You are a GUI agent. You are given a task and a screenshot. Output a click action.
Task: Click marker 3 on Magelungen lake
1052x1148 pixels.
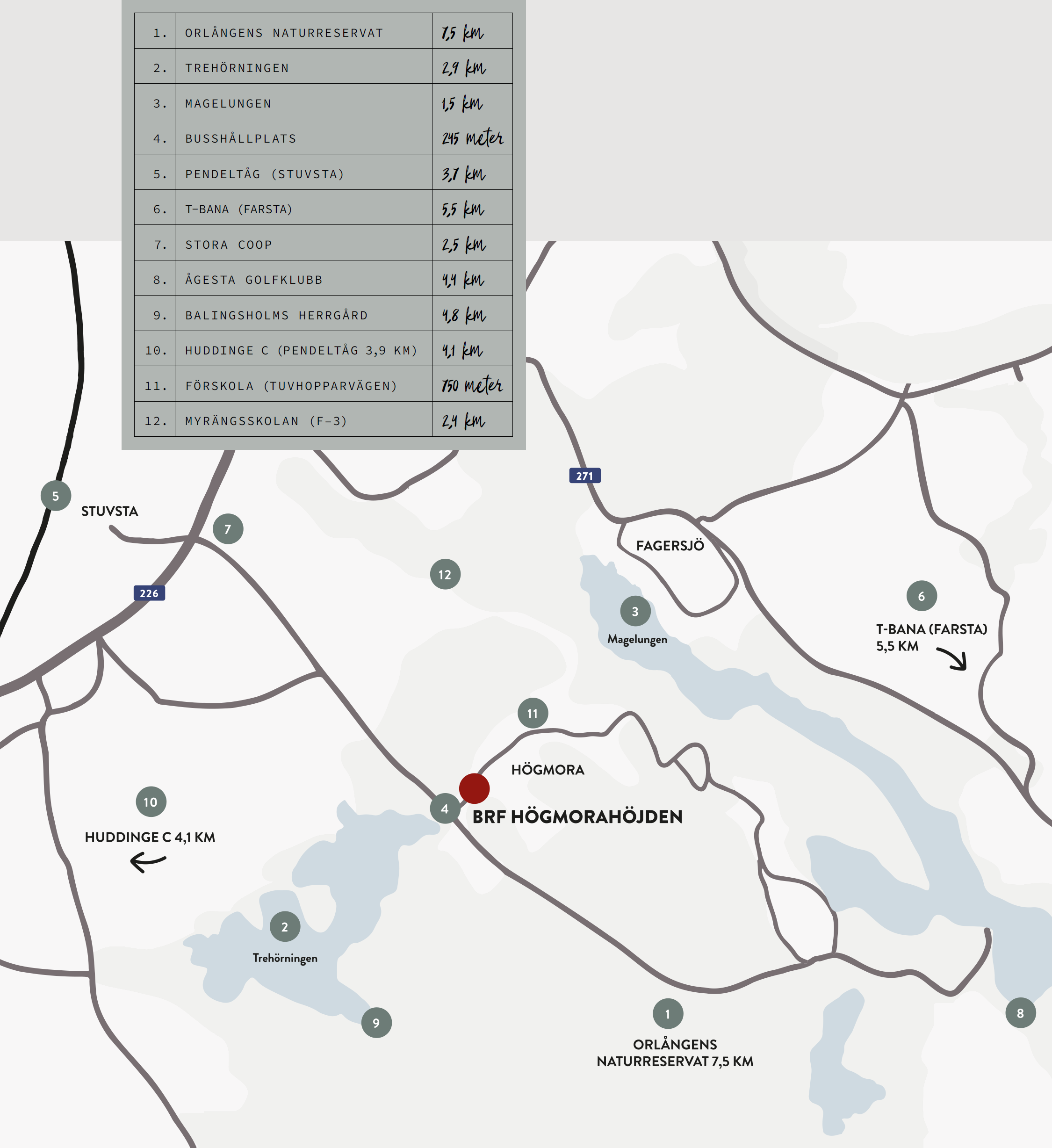pyautogui.click(x=635, y=611)
